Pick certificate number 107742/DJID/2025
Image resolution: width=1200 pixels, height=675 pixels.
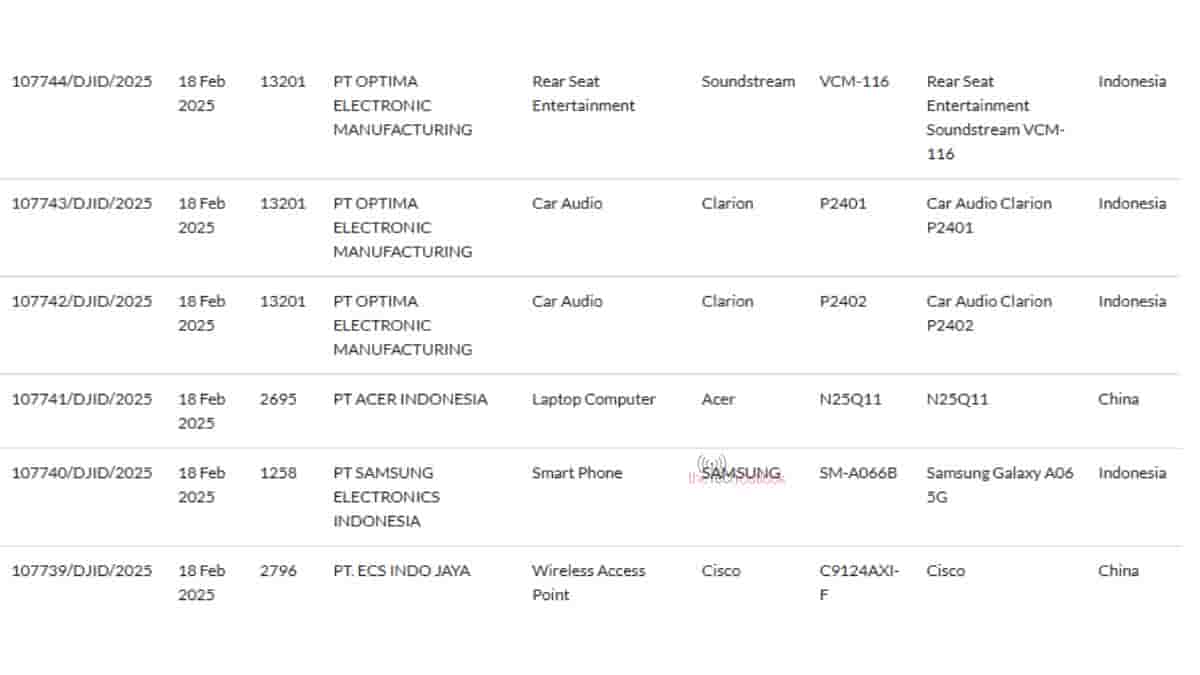(82, 302)
